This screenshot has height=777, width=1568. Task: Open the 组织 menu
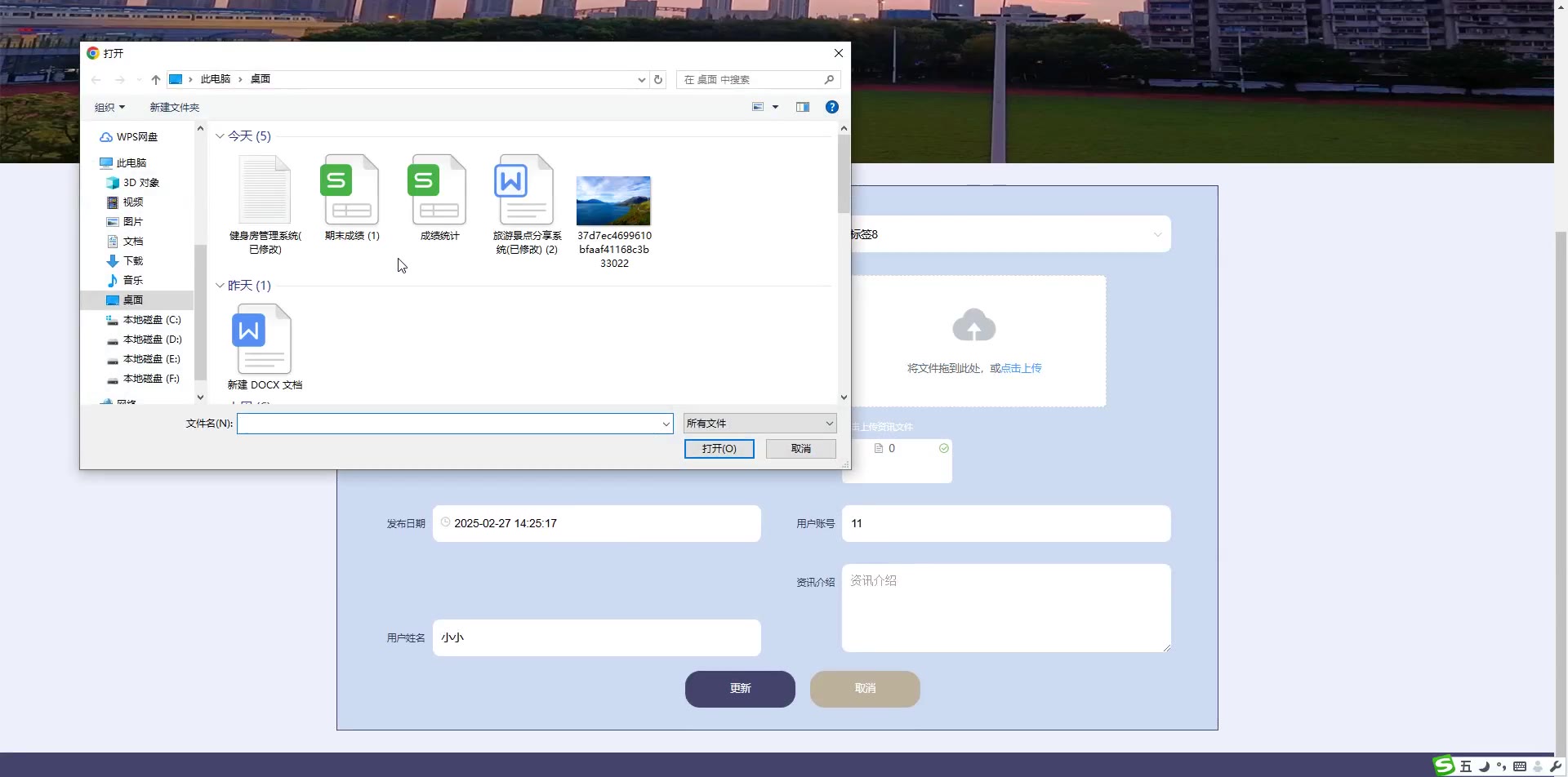(x=109, y=107)
